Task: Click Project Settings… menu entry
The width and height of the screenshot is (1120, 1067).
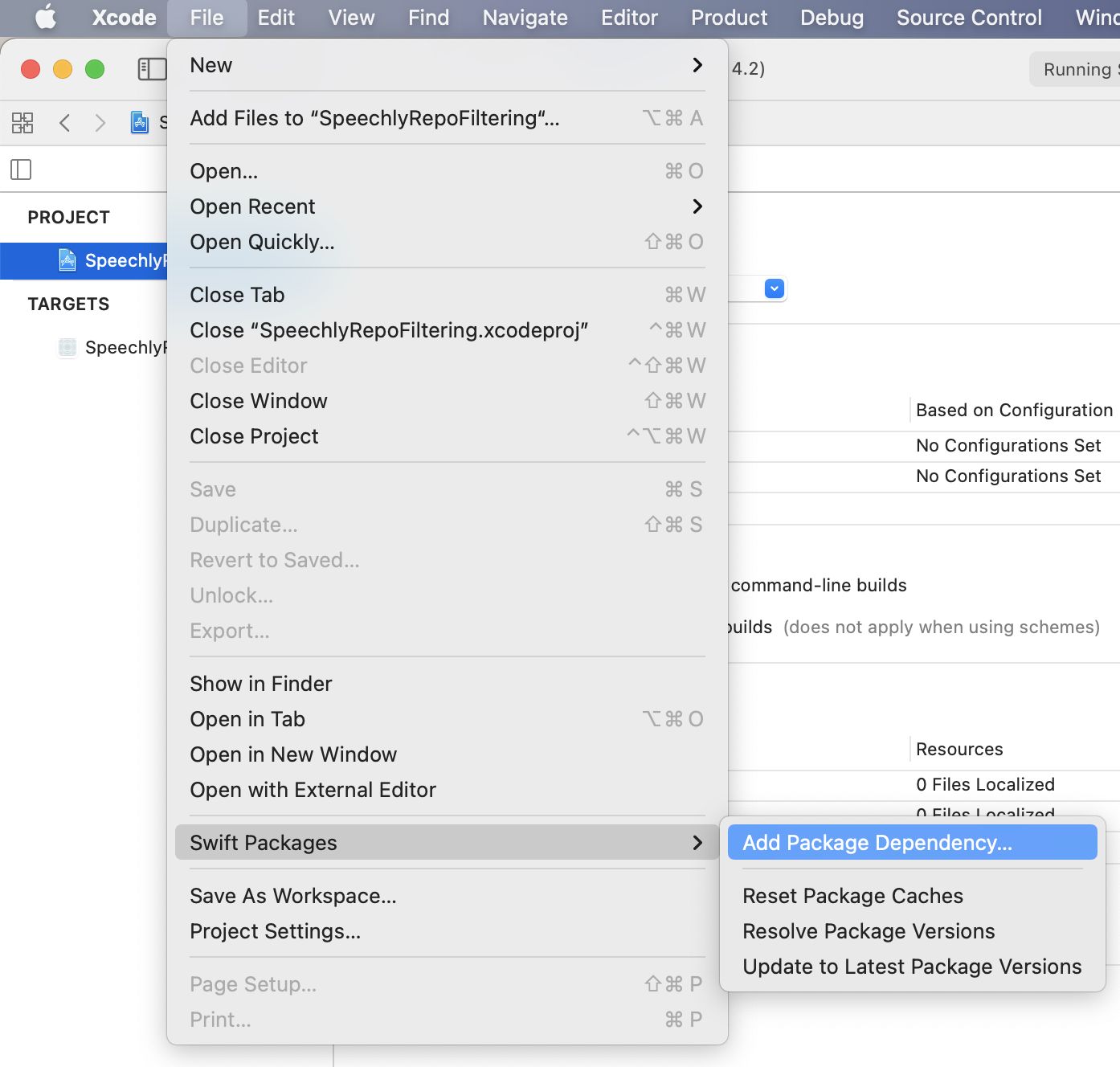Action: click(276, 931)
